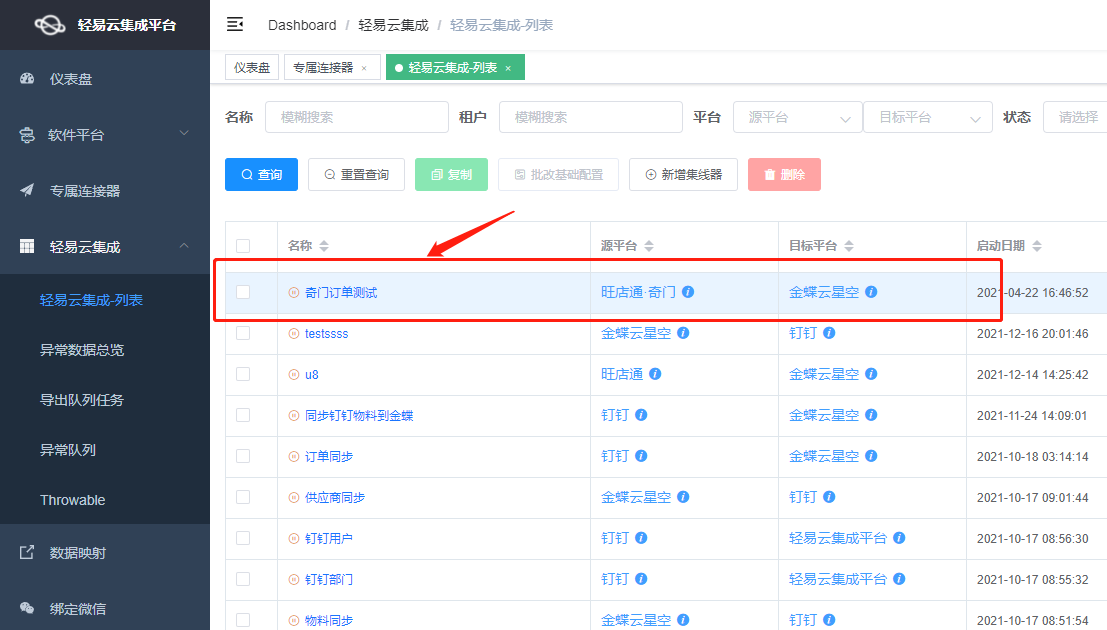Click info icon beside 钉钉 in testssss row

pyautogui.click(x=829, y=333)
